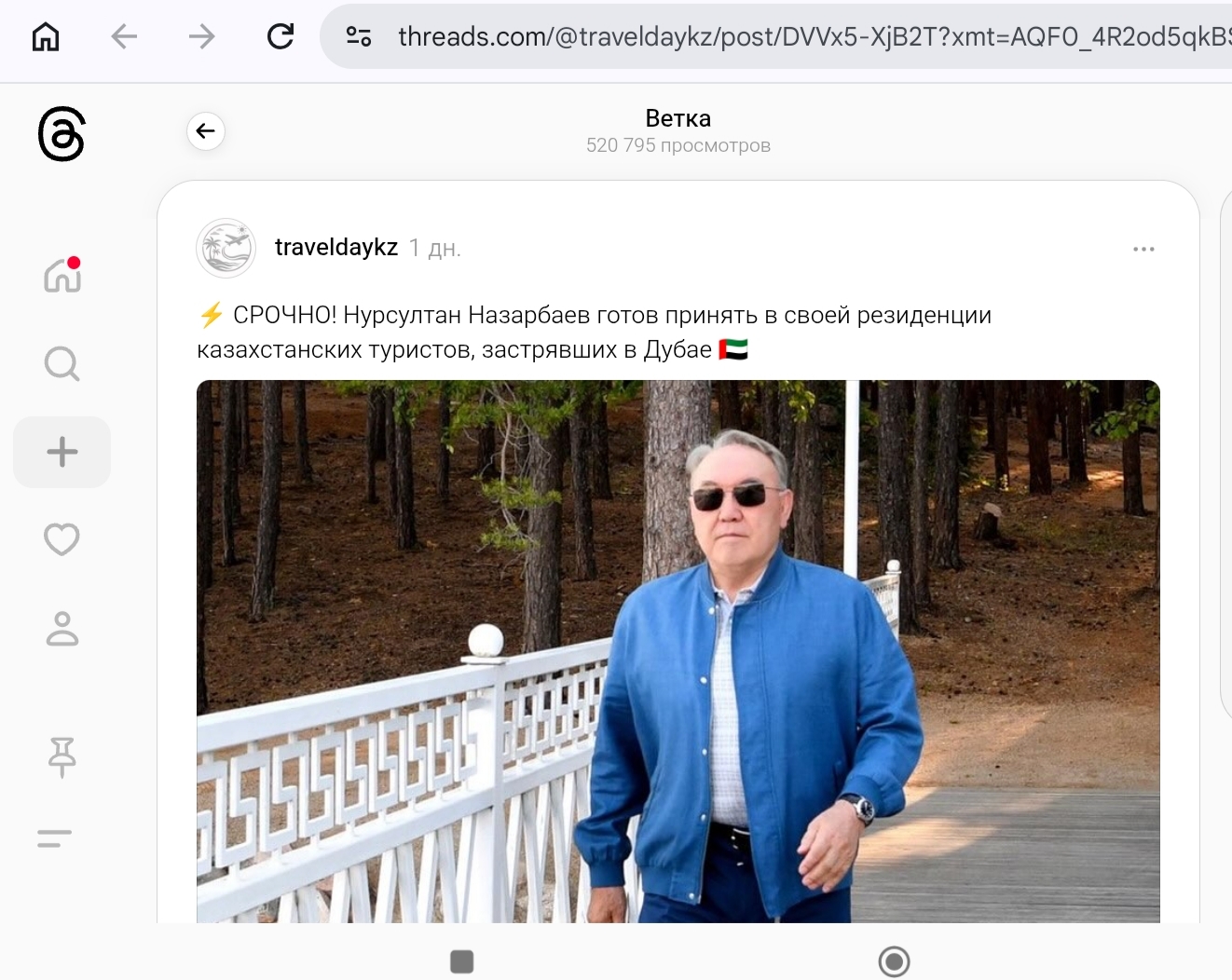1232x980 pixels.
Task: Click the browser home button
Action: [x=46, y=36]
